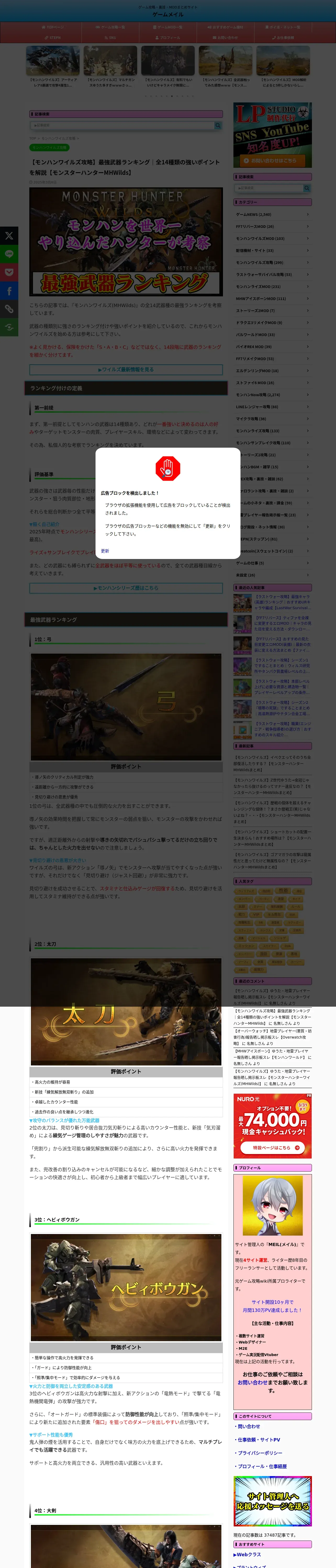Click the 更新 link in the ad-block popup
336x1568 pixels.
[105, 551]
